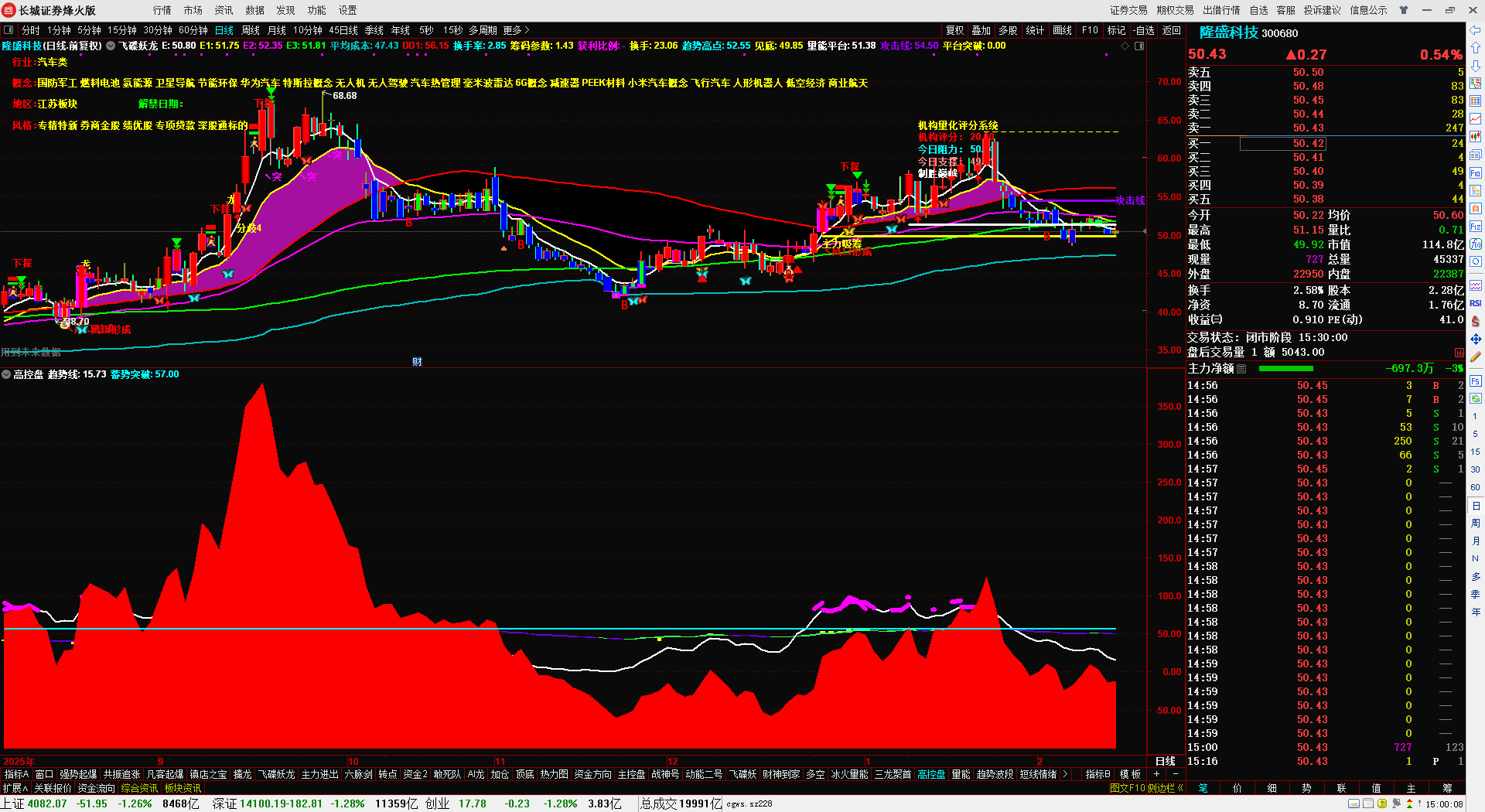1485x812 pixels.
Task: Click the plus button to add indicator pane
Action: pyautogui.click(x=1157, y=774)
